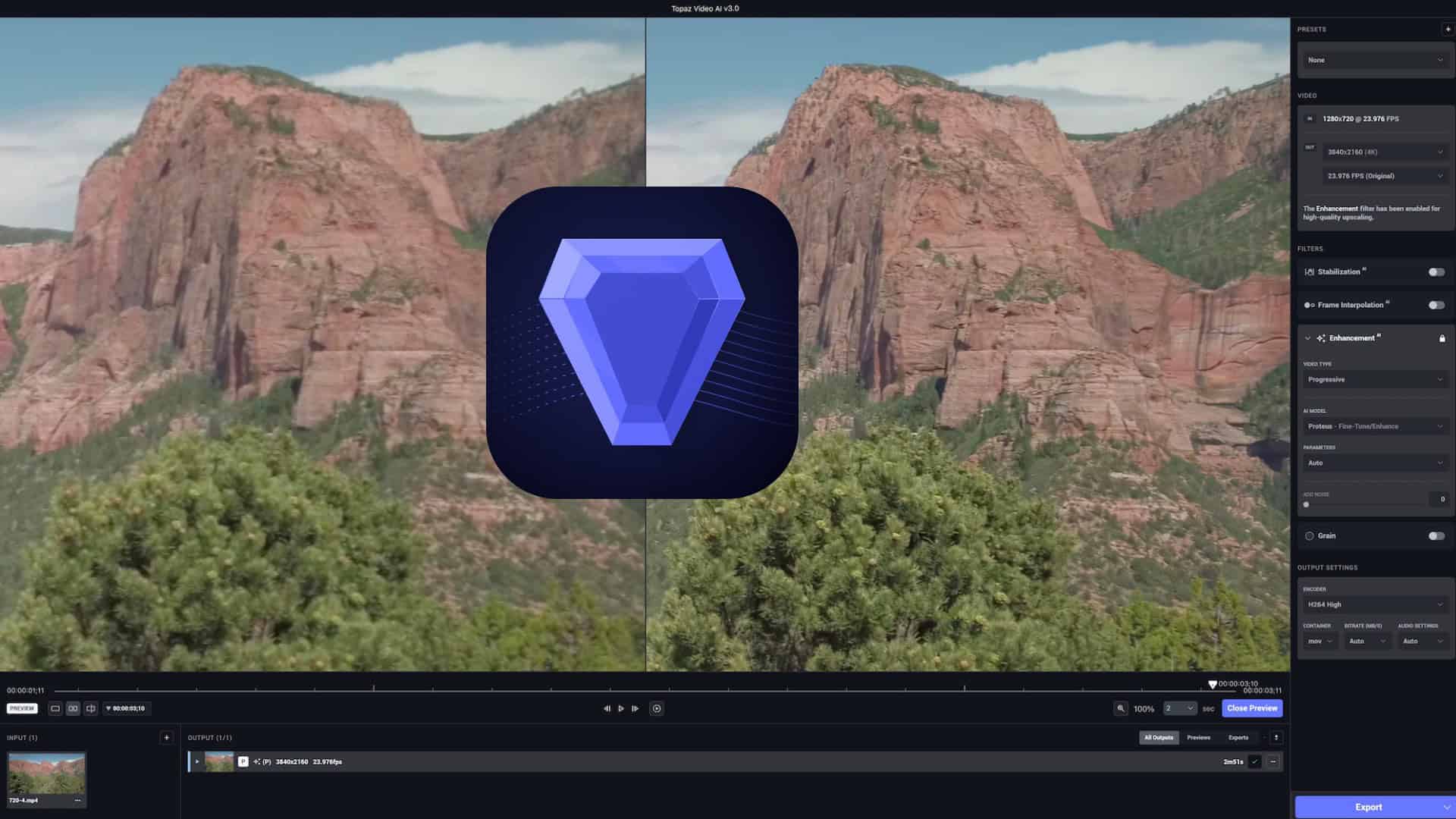Select the 720-4.mp4 input thumbnail
The width and height of the screenshot is (1456, 819).
pyautogui.click(x=46, y=774)
